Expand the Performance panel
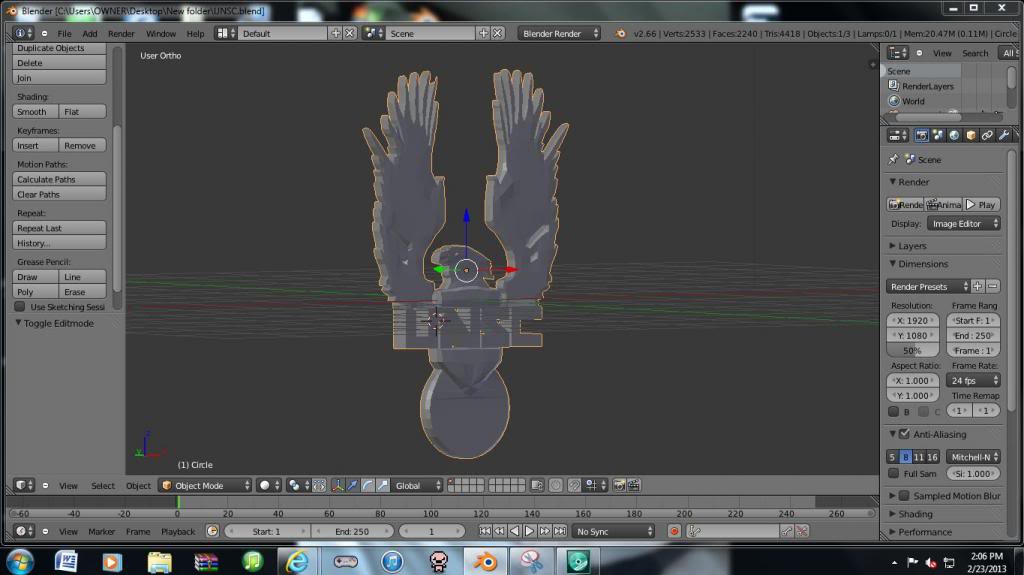Image resolution: width=1024 pixels, height=575 pixels. [x=924, y=532]
